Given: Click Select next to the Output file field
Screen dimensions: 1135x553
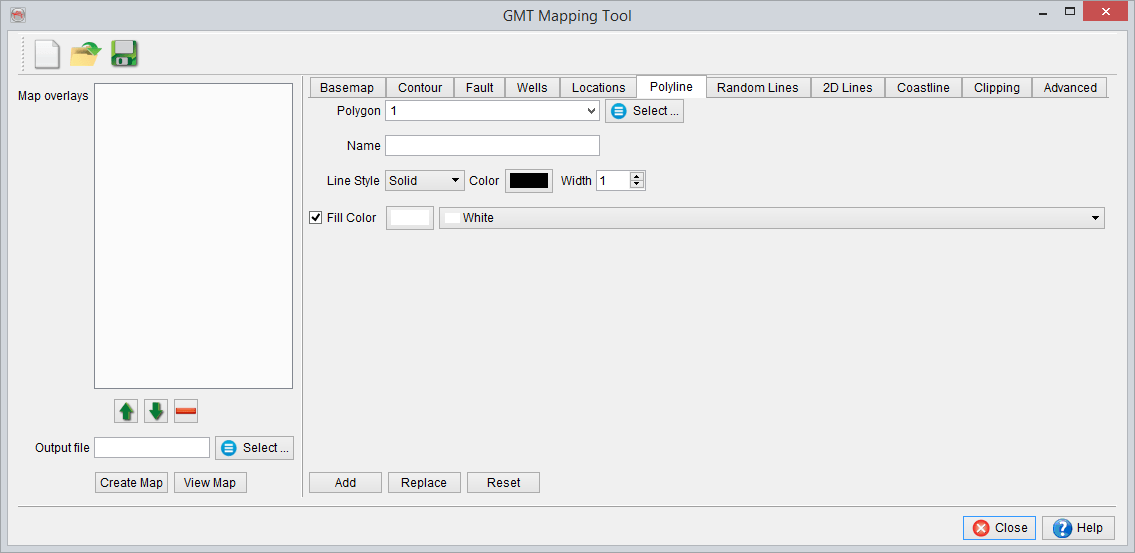Looking at the screenshot, I should tap(255, 448).
